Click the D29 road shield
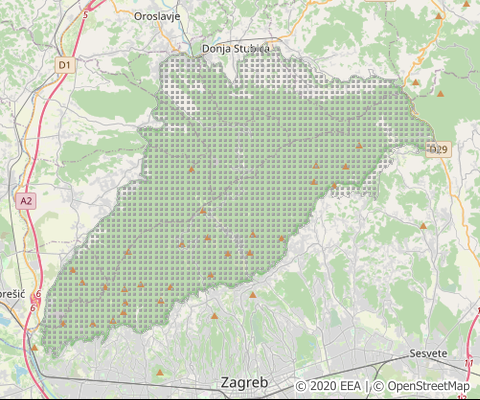This screenshot has width=480, height=400. coord(439,149)
